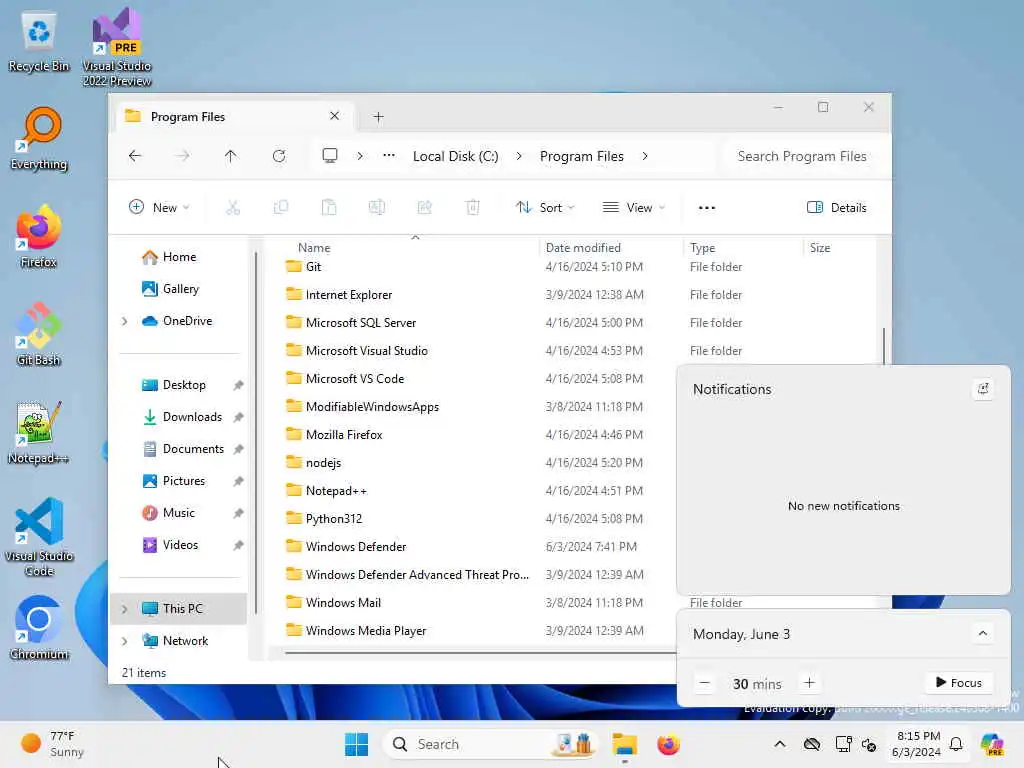Open Recycle Bin on desktop
This screenshot has width=1024, height=768.
point(39,40)
